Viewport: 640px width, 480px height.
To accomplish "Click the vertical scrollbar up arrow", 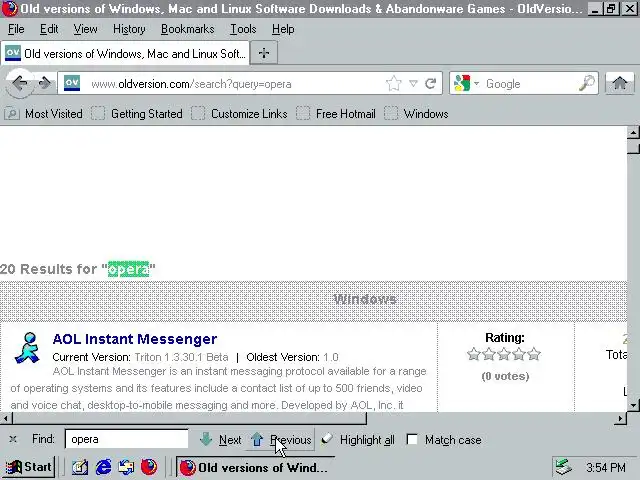I will (633, 133).
